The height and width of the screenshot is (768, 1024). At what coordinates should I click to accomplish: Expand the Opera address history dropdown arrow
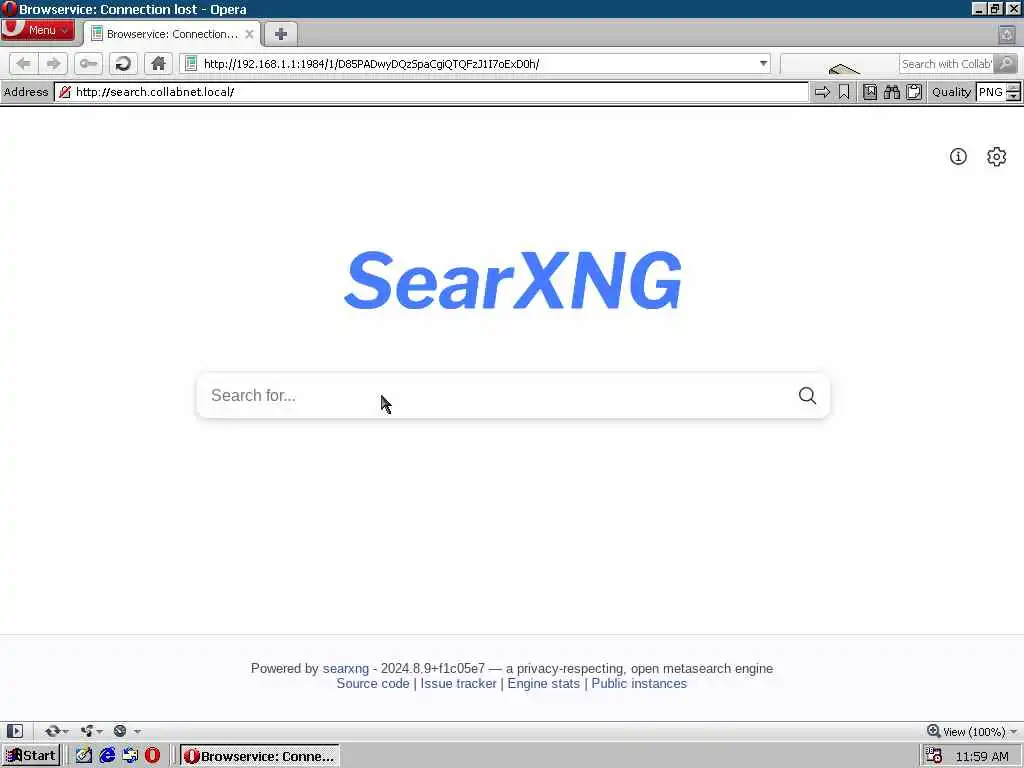(763, 63)
